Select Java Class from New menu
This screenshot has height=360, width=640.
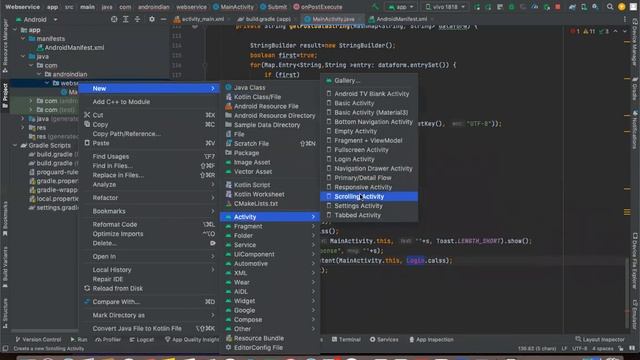tap(270, 87)
